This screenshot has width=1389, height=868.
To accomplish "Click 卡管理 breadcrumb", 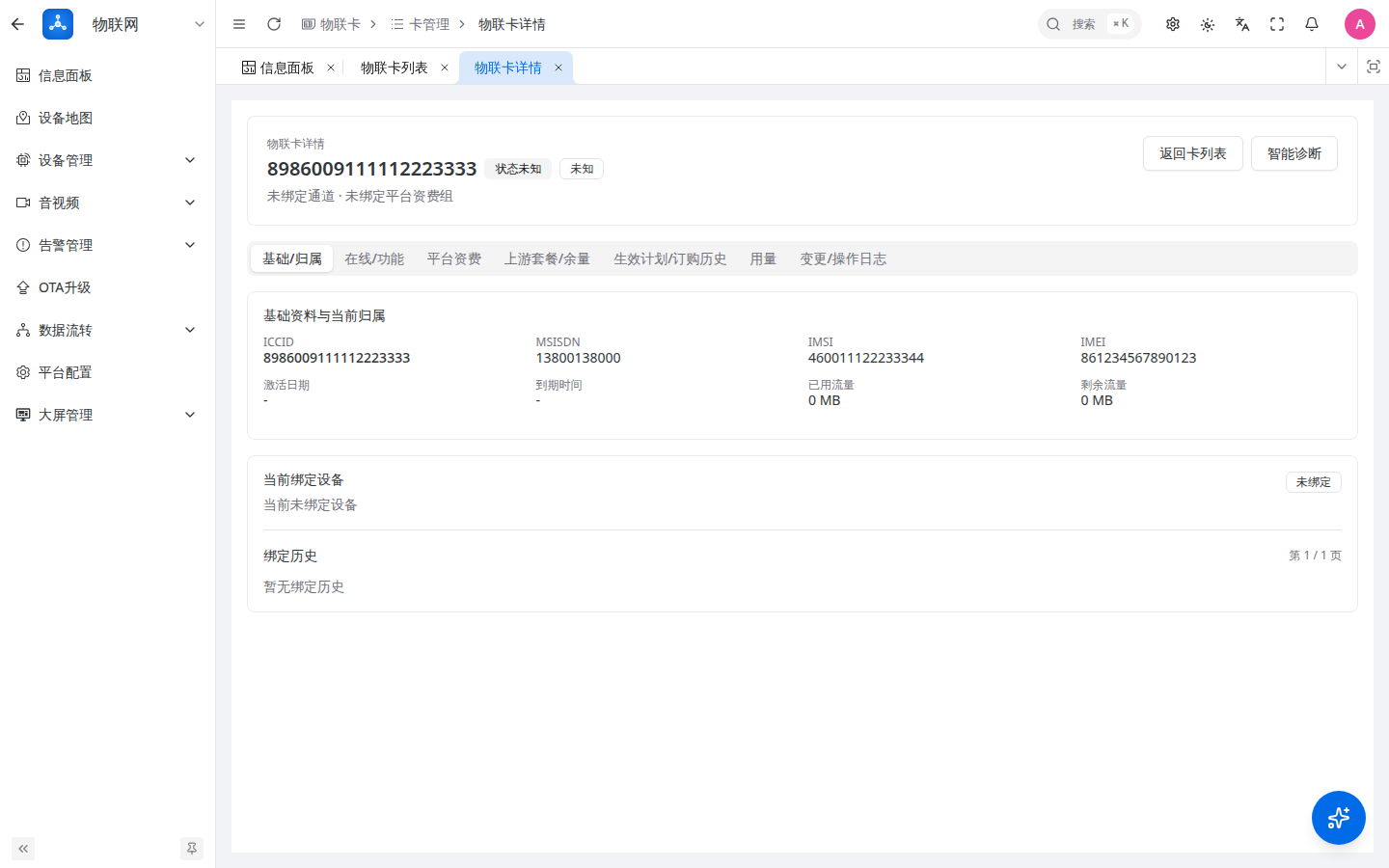I will coord(421,24).
